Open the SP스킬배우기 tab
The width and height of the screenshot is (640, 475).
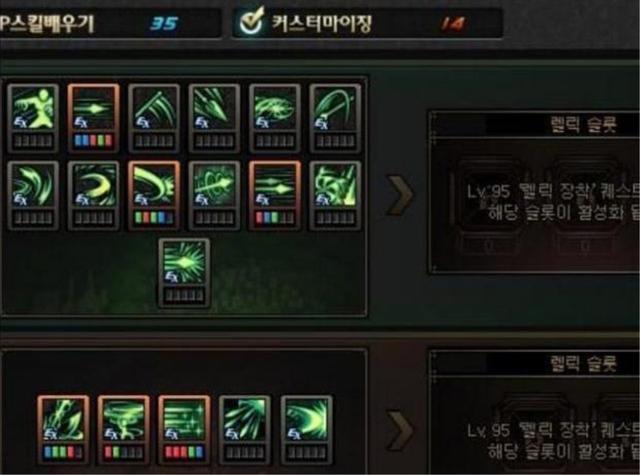point(110,23)
